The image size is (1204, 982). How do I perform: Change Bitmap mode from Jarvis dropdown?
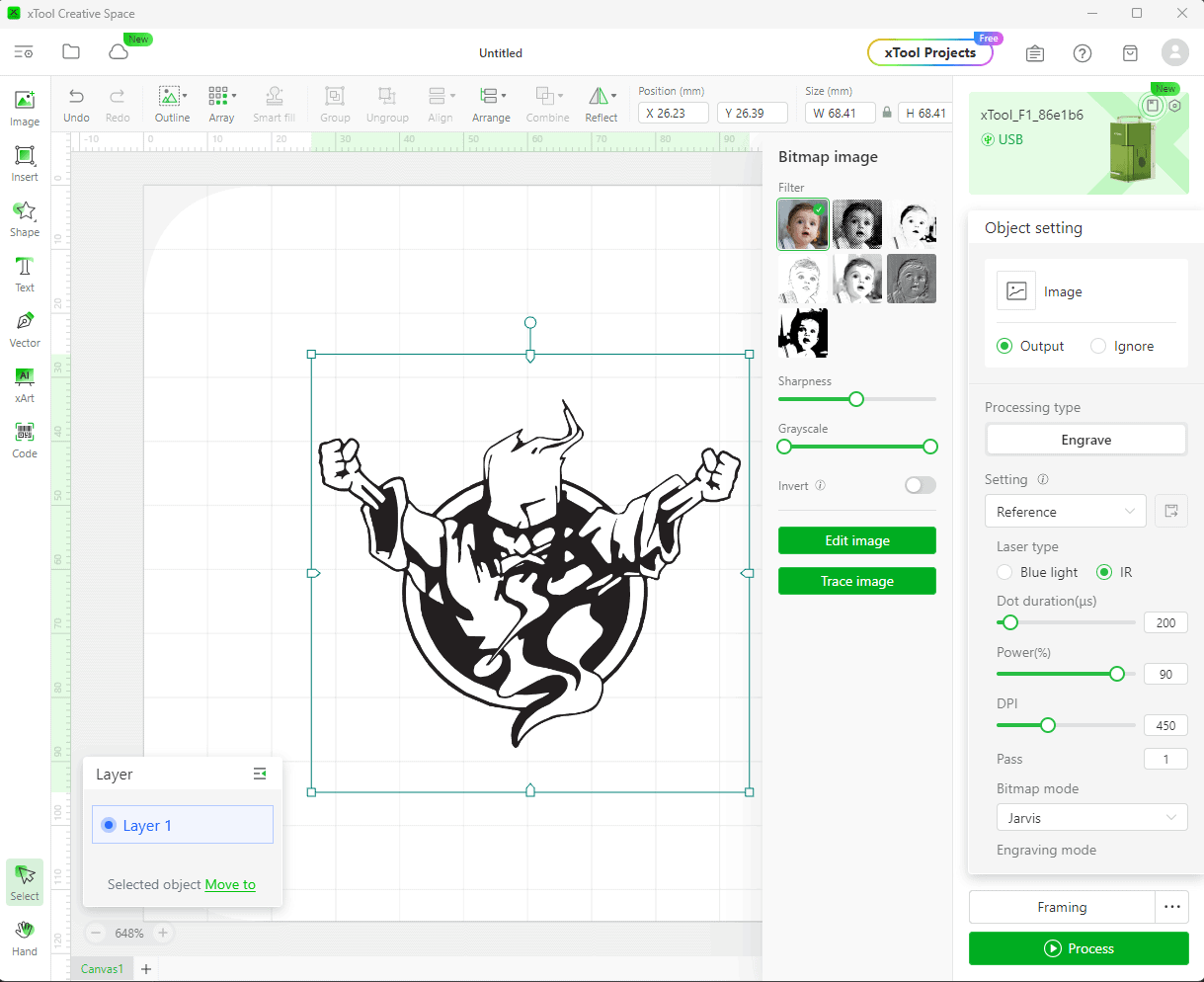tap(1091, 817)
